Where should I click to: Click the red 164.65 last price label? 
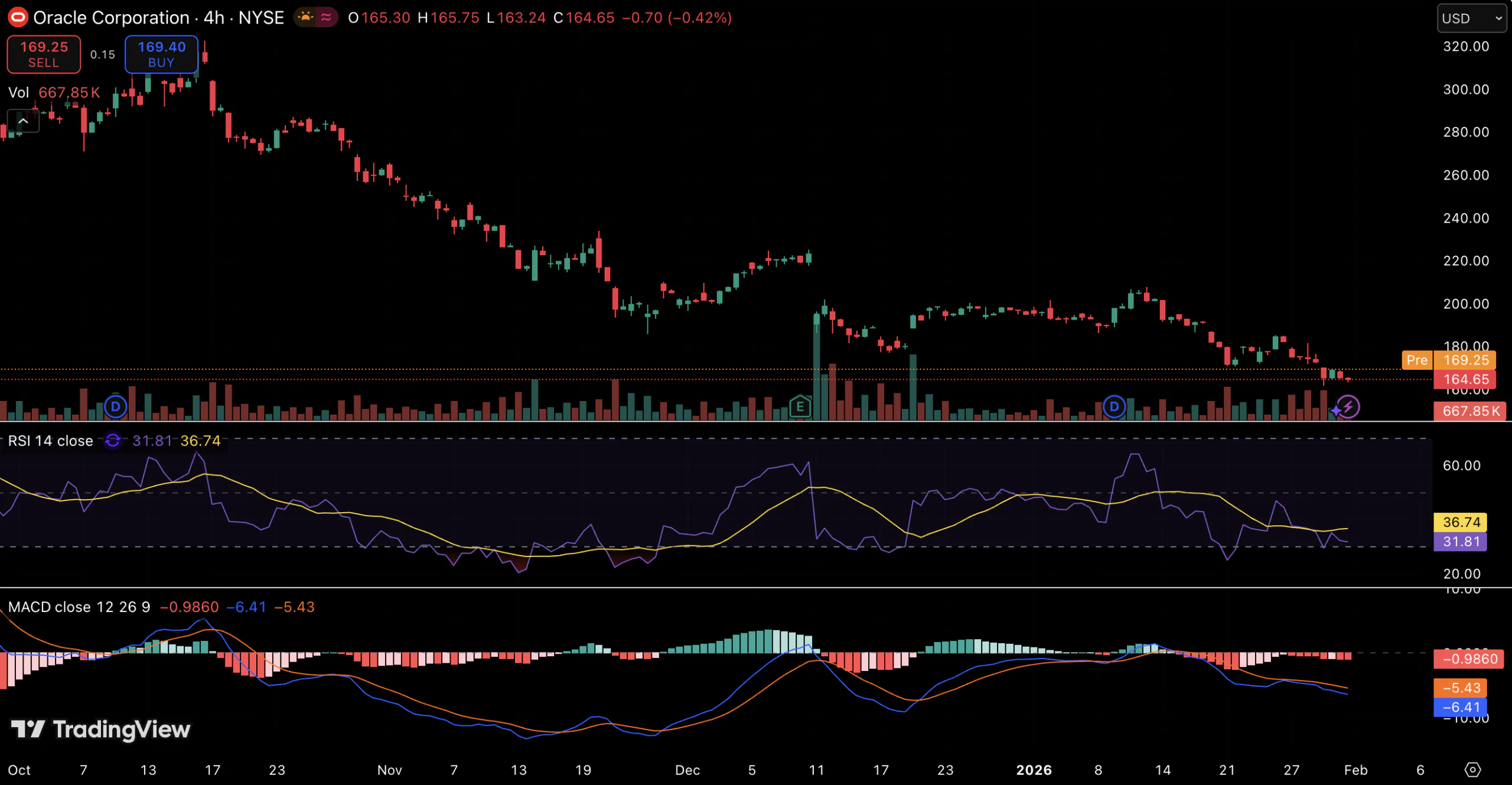pyautogui.click(x=1465, y=380)
